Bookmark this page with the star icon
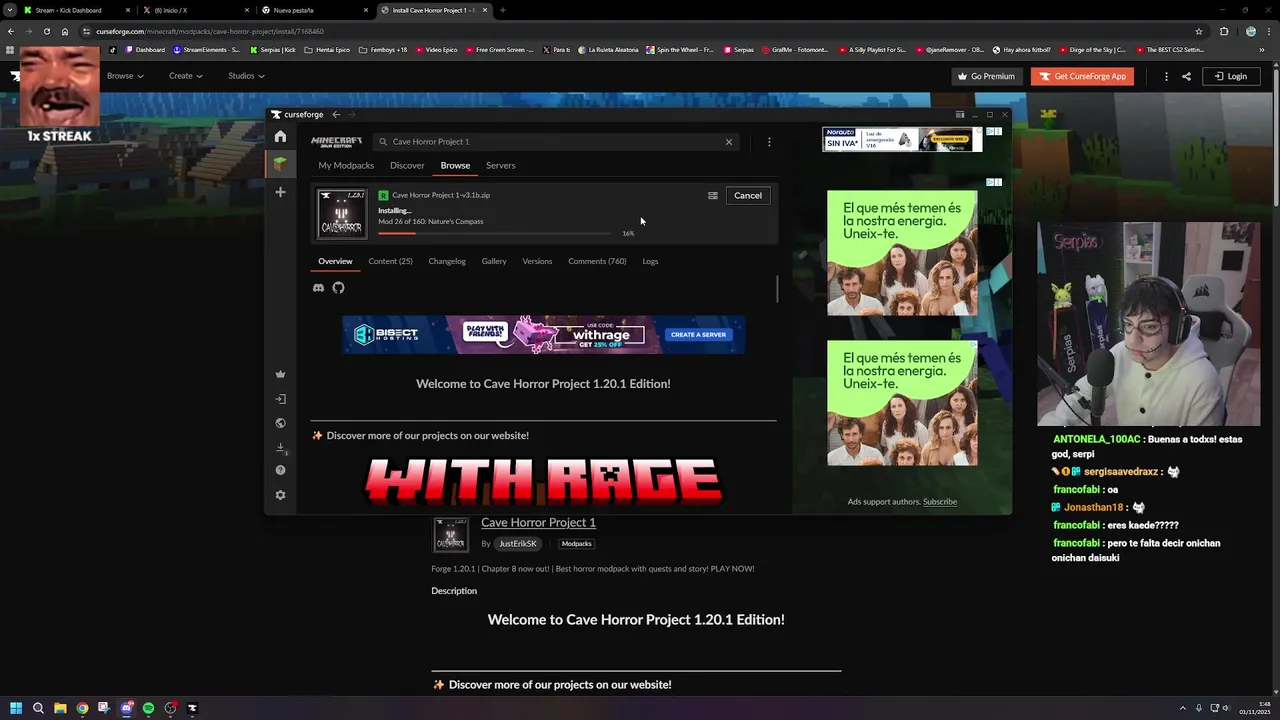Image resolution: width=1280 pixels, height=720 pixels. tap(1199, 31)
